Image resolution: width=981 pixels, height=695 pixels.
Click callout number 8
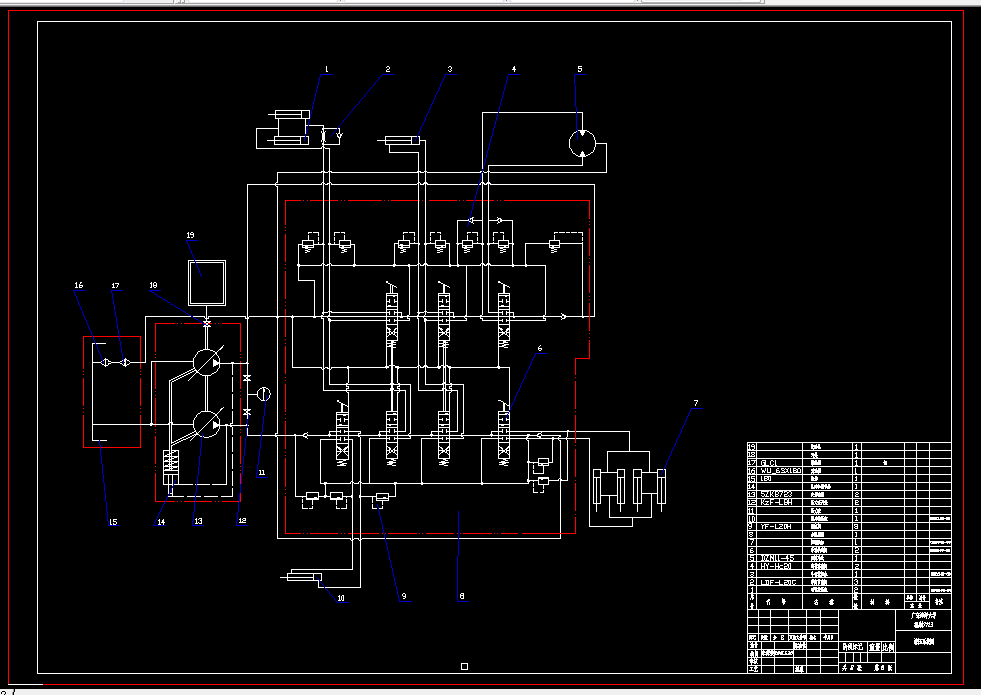(x=462, y=596)
